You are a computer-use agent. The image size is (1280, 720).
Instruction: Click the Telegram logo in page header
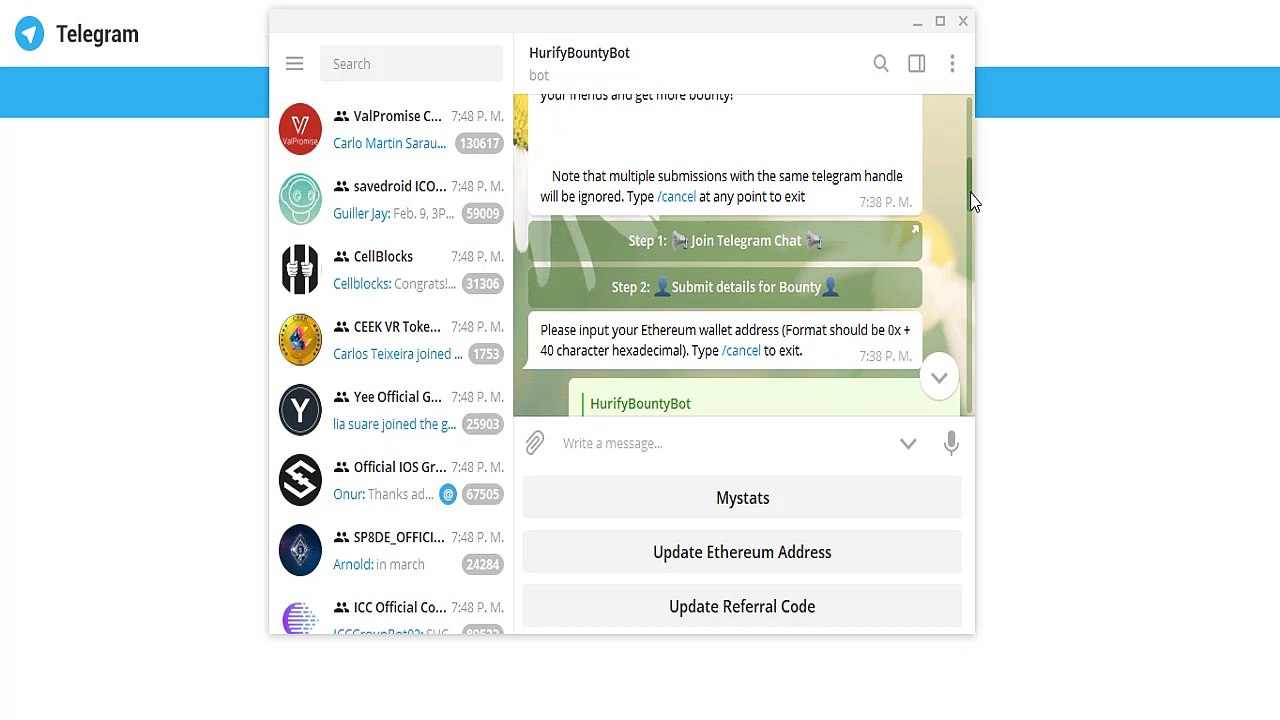click(30, 34)
